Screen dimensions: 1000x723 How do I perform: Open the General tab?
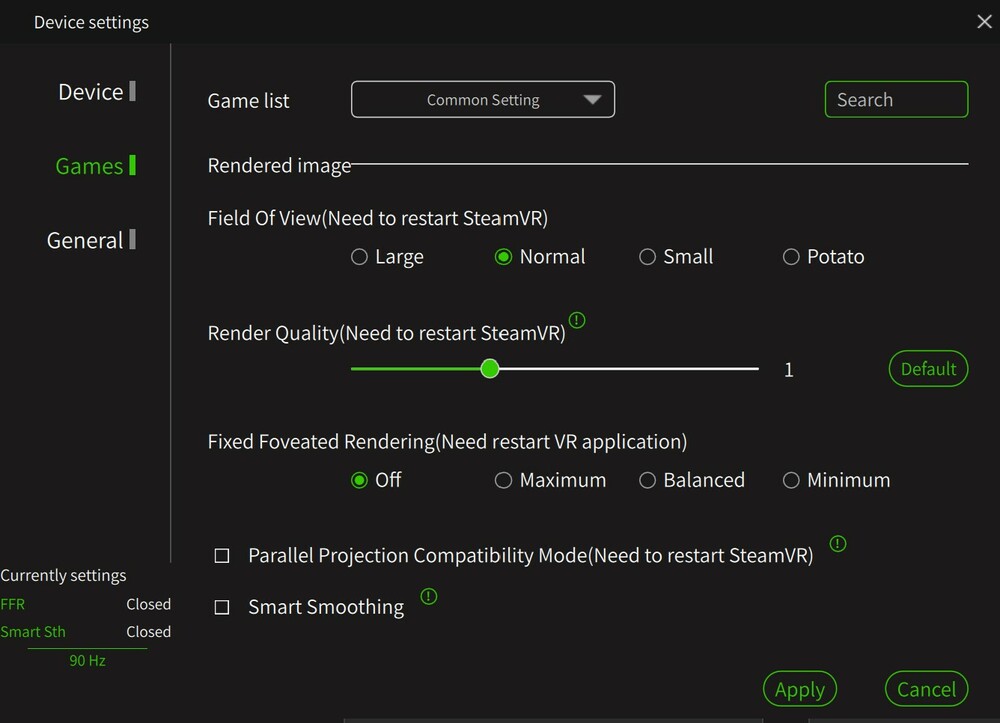coord(85,240)
